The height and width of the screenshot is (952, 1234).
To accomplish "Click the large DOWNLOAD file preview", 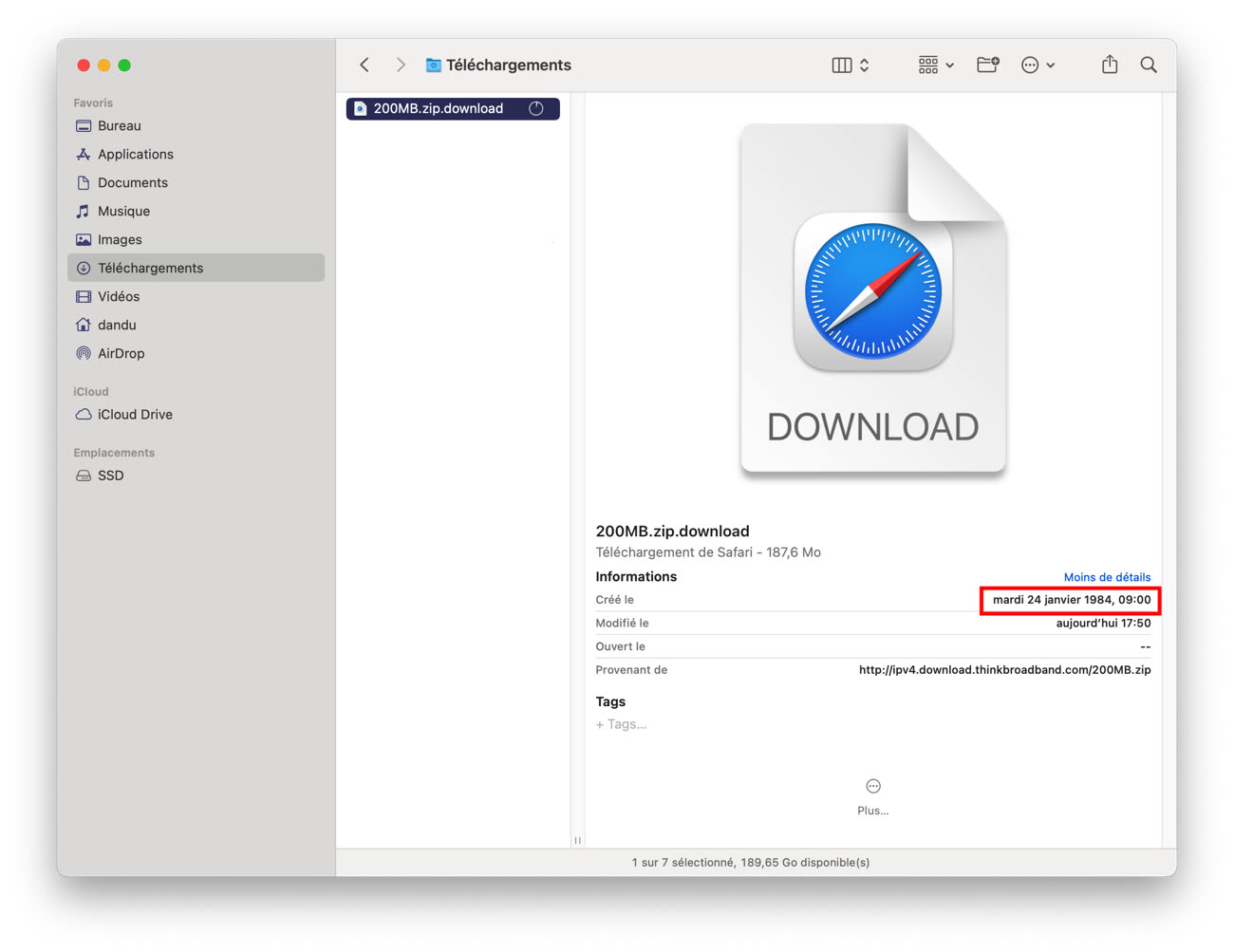I will 872,298.
